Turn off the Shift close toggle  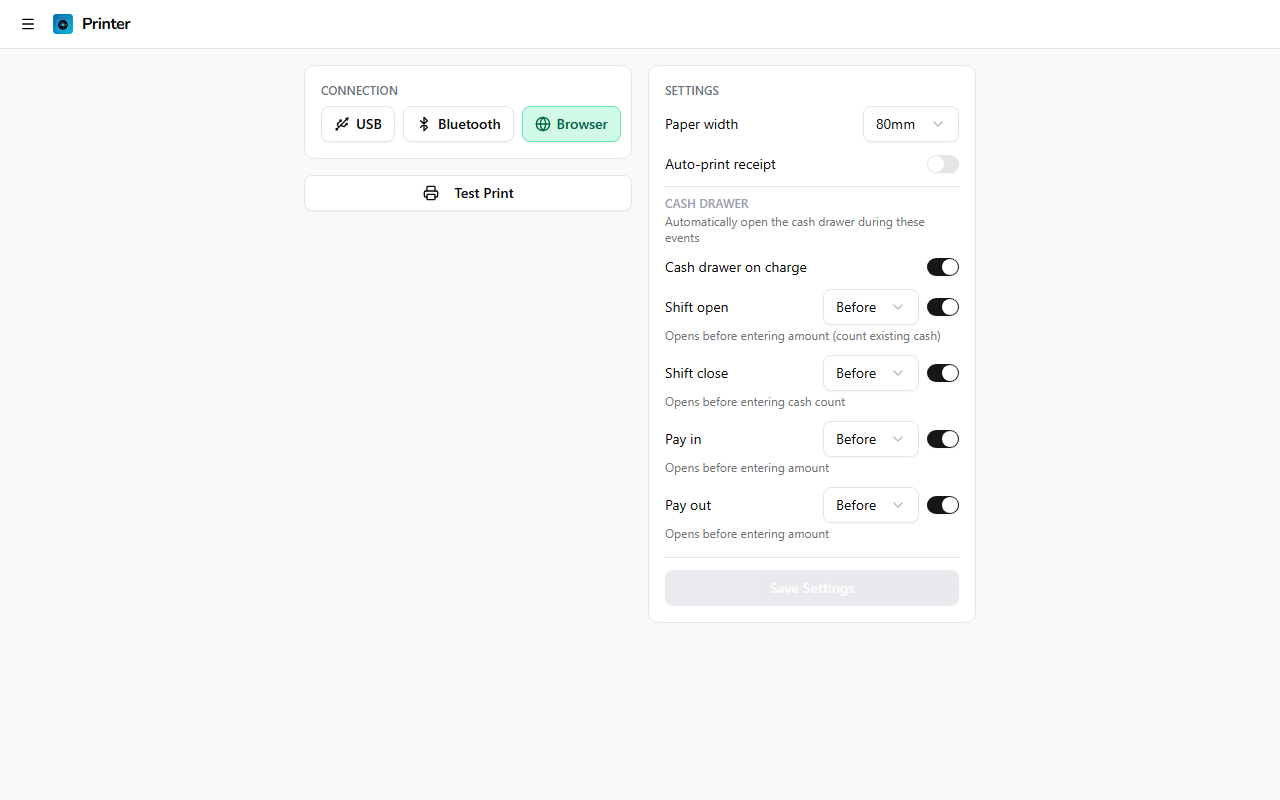(942, 373)
